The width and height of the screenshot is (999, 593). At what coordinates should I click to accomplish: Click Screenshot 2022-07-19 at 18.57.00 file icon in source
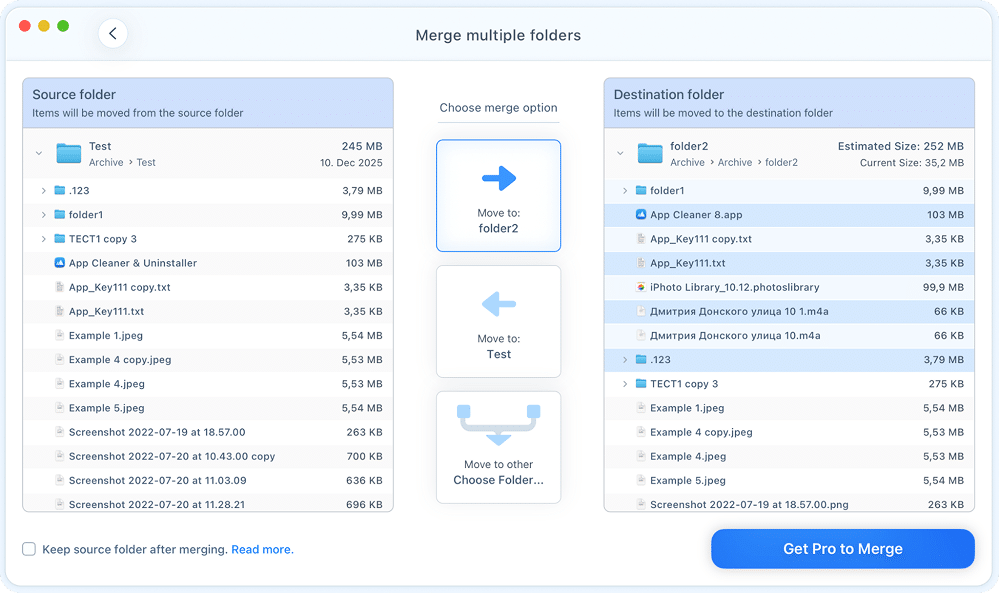click(x=59, y=432)
